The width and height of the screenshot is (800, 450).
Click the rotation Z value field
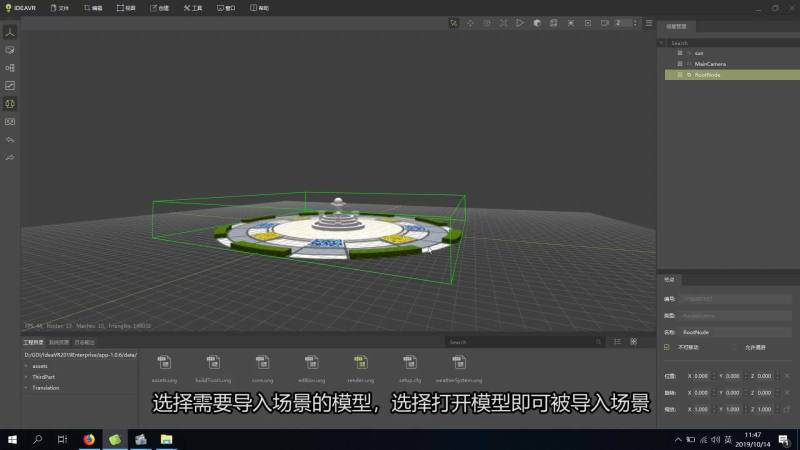point(764,393)
